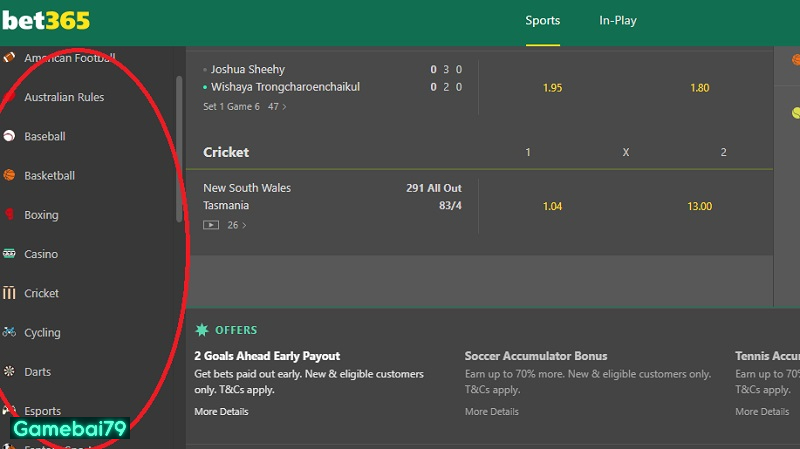Click the sports sidebar scrollbar
This screenshot has height=449, width=800.
pos(180,150)
